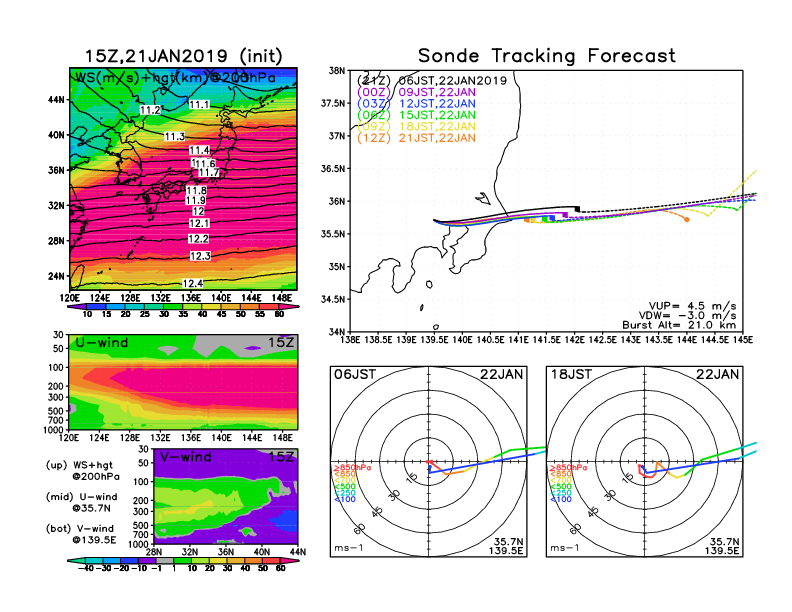Screen dimensions: 792x612
Task: Click "<100" legend in 18JST hodograph
Action: click(x=561, y=499)
